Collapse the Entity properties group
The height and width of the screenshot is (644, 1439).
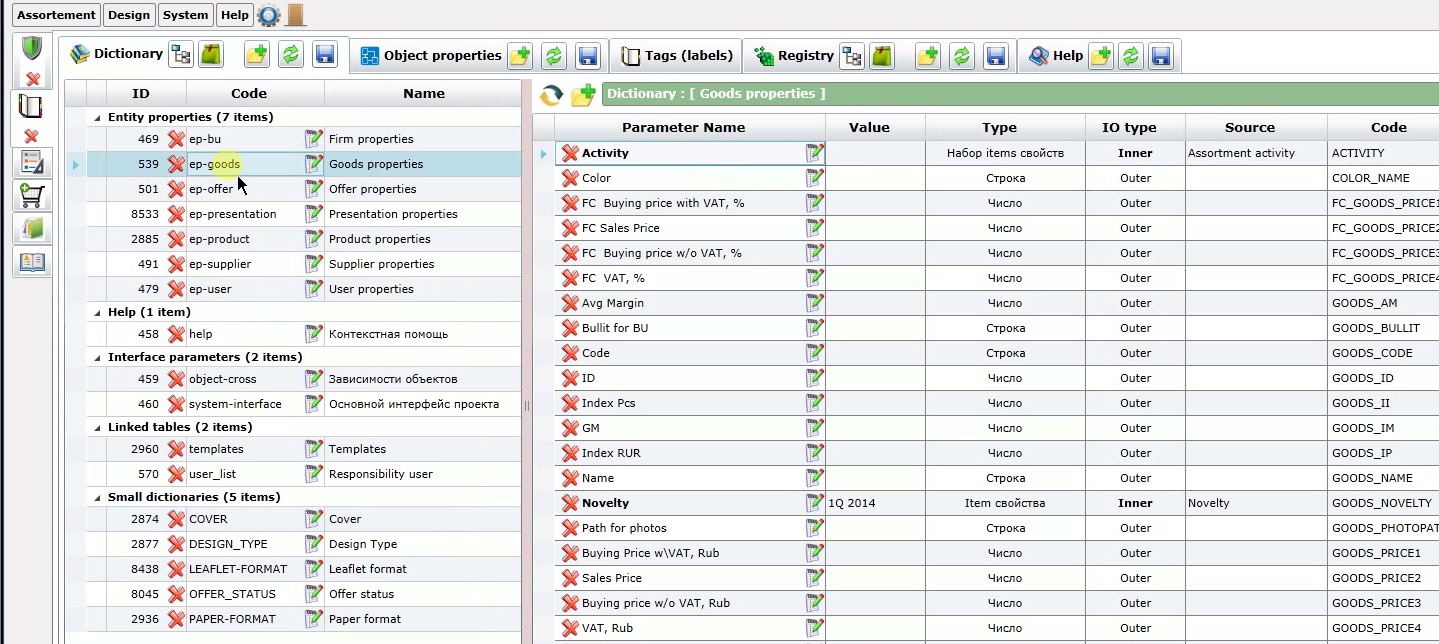pos(98,117)
